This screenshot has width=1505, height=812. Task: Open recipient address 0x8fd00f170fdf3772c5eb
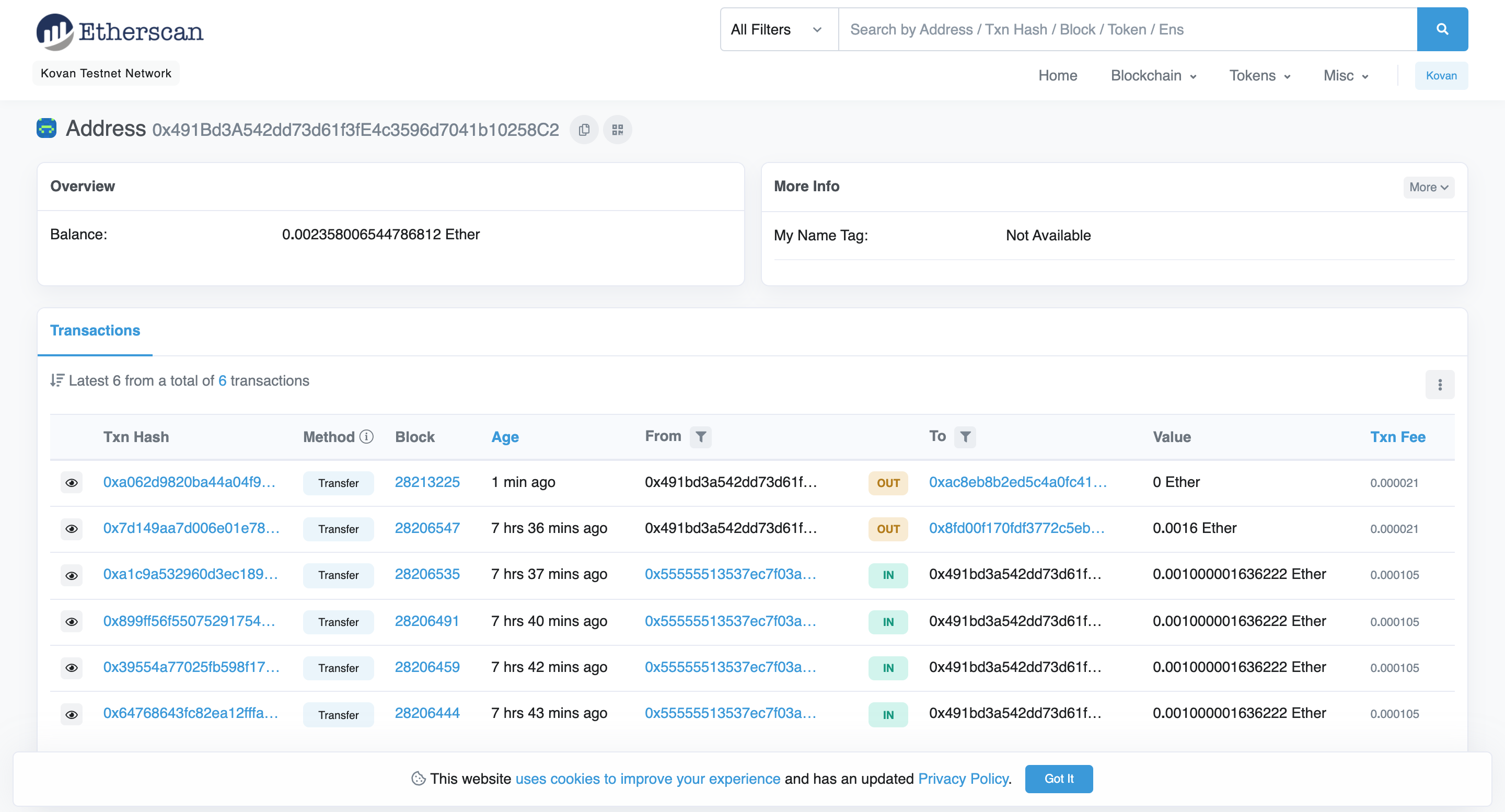click(x=1016, y=528)
